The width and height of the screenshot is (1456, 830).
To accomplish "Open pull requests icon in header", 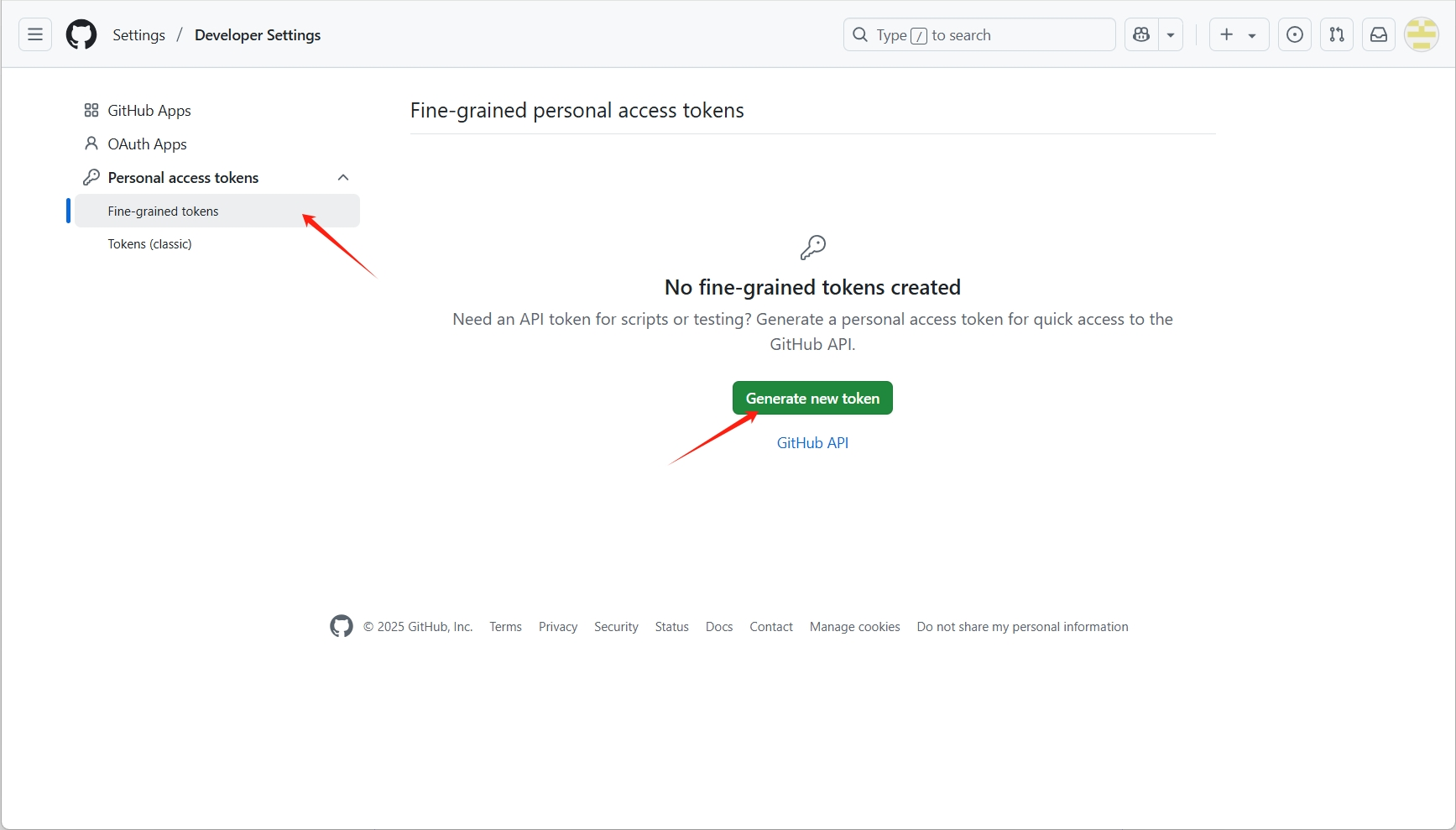I will point(1337,34).
